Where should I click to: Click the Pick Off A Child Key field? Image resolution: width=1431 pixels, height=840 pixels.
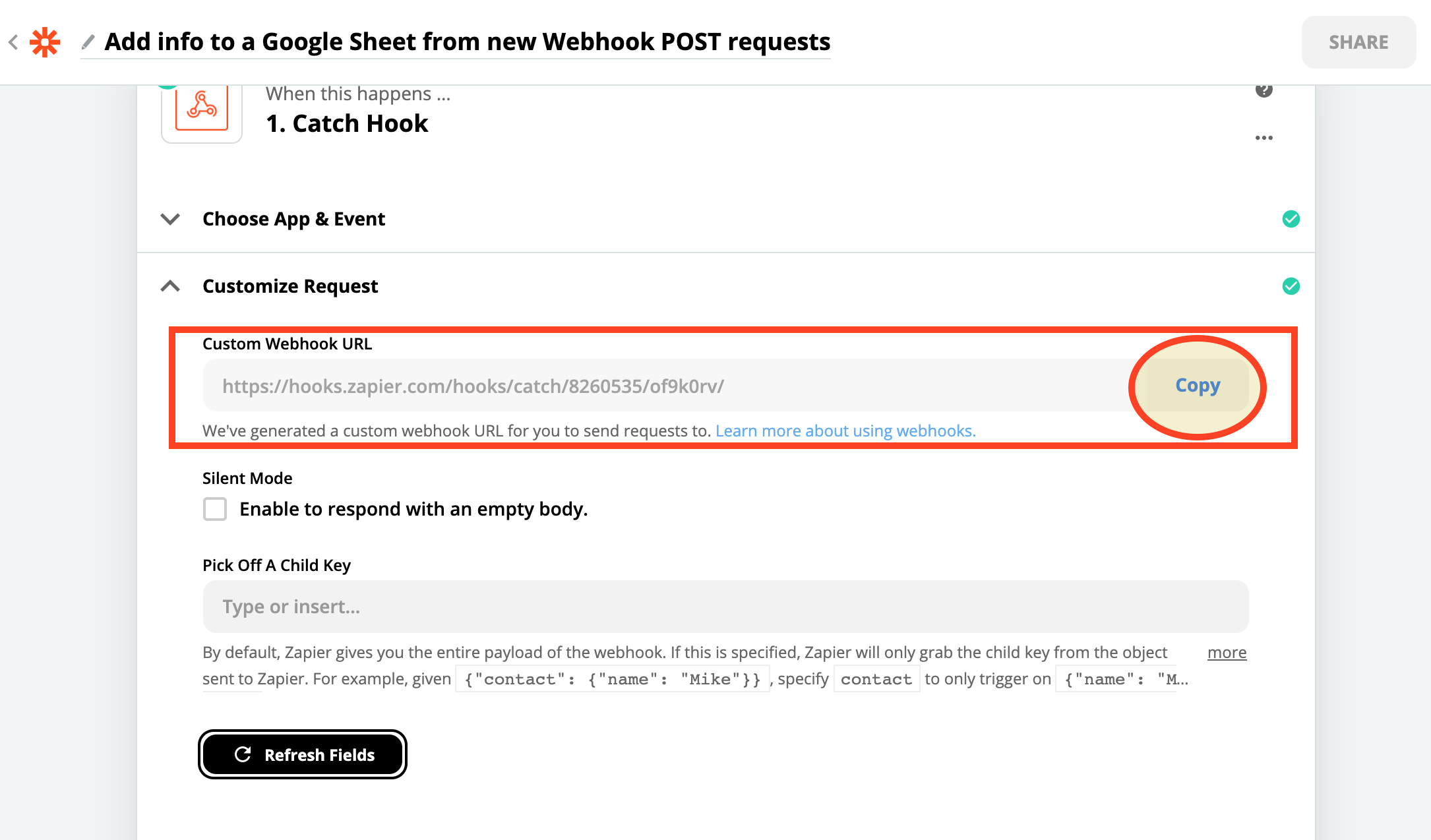725,607
